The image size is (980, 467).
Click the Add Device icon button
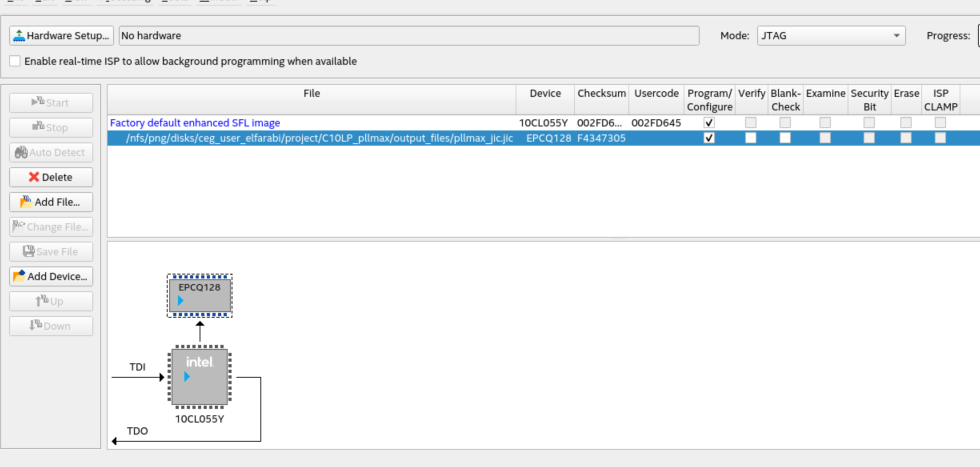coord(51,276)
